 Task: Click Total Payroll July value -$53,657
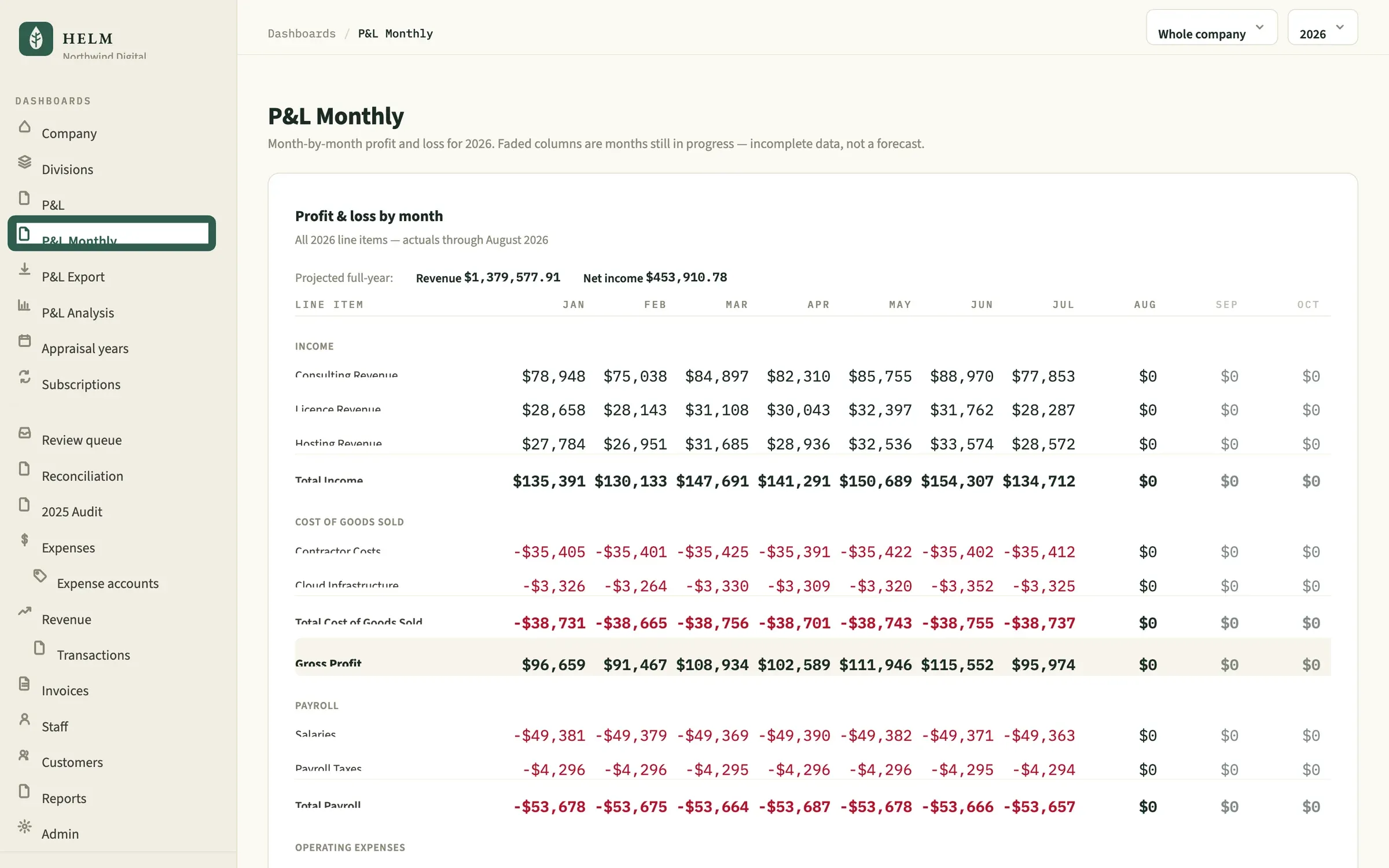click(1039, 807)
